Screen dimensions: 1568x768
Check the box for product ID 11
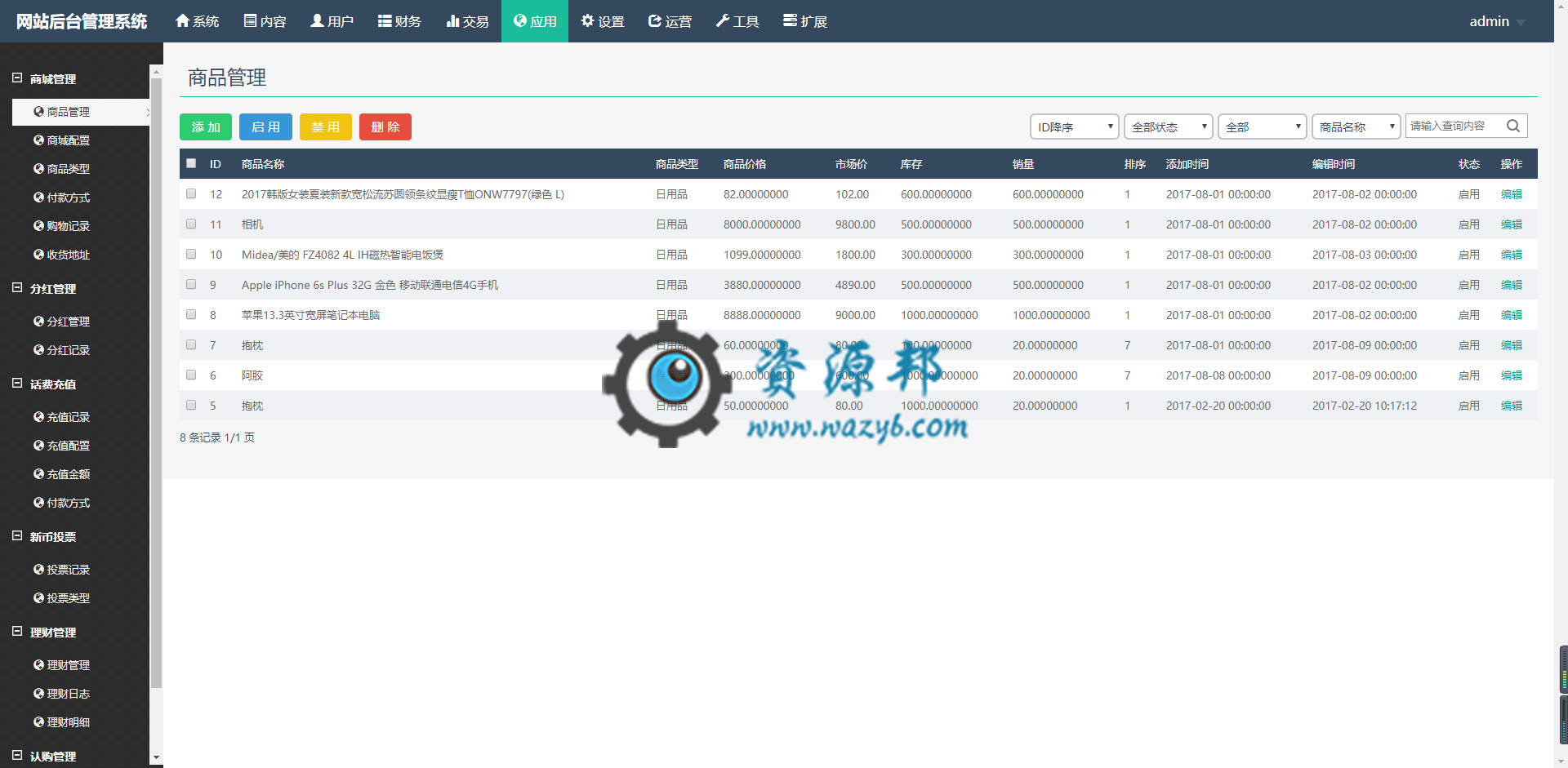tap(191, 224)
